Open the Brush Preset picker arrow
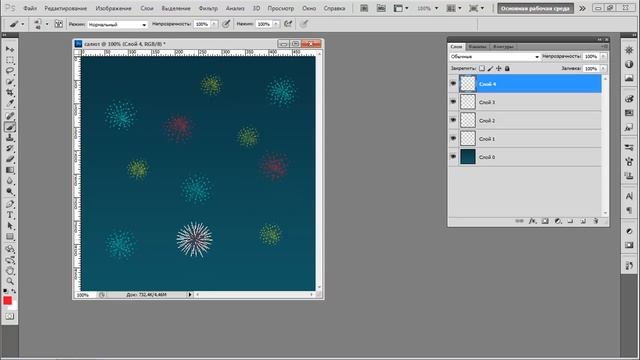The width and height of the screenshot is (640, 360). (47, 24)
